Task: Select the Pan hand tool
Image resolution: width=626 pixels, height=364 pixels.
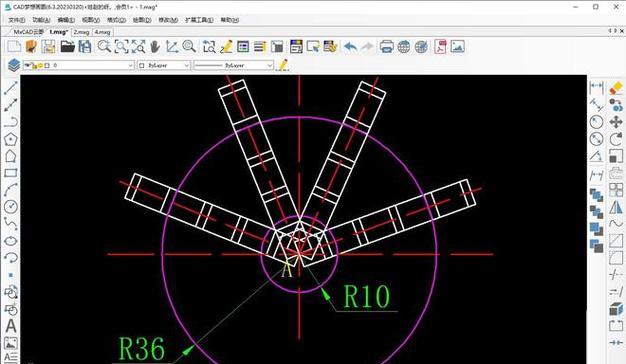Action: (x=155, y=47)
